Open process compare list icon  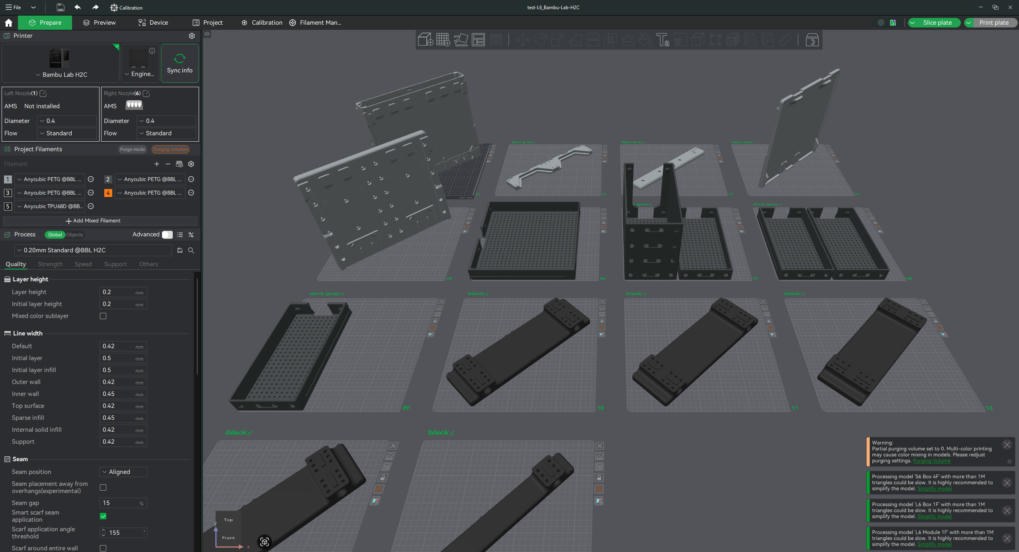pyautogui.click(x=180, y=235)
